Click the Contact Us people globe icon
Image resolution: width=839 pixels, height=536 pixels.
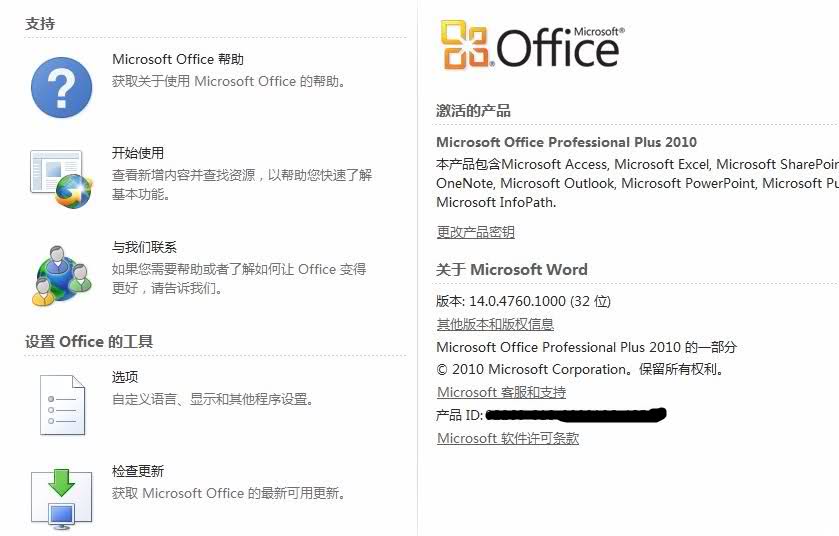[x=61, y=275]
